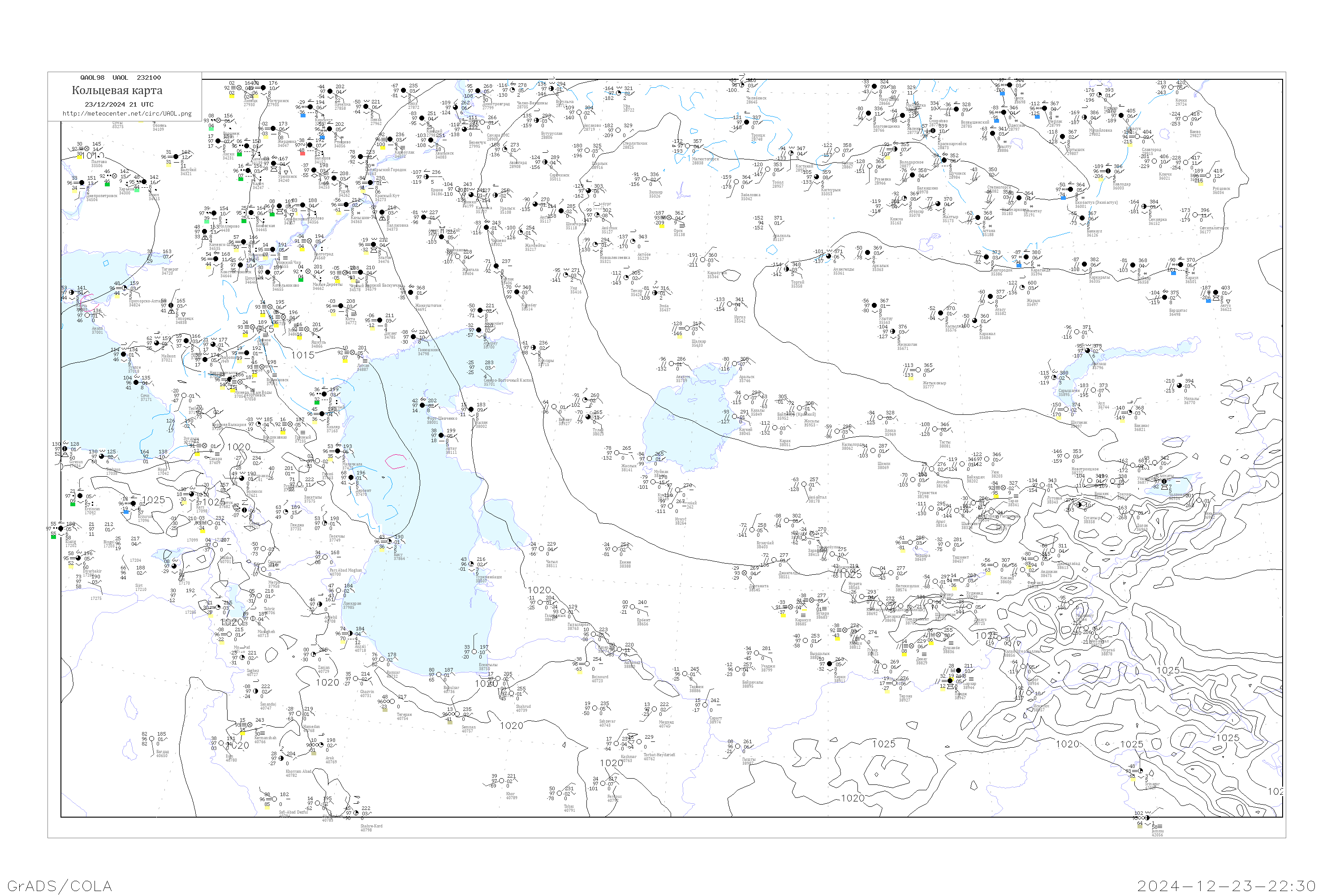
Task: Click the Пенза 27962 station circle
Action: [x=366, y=107]
